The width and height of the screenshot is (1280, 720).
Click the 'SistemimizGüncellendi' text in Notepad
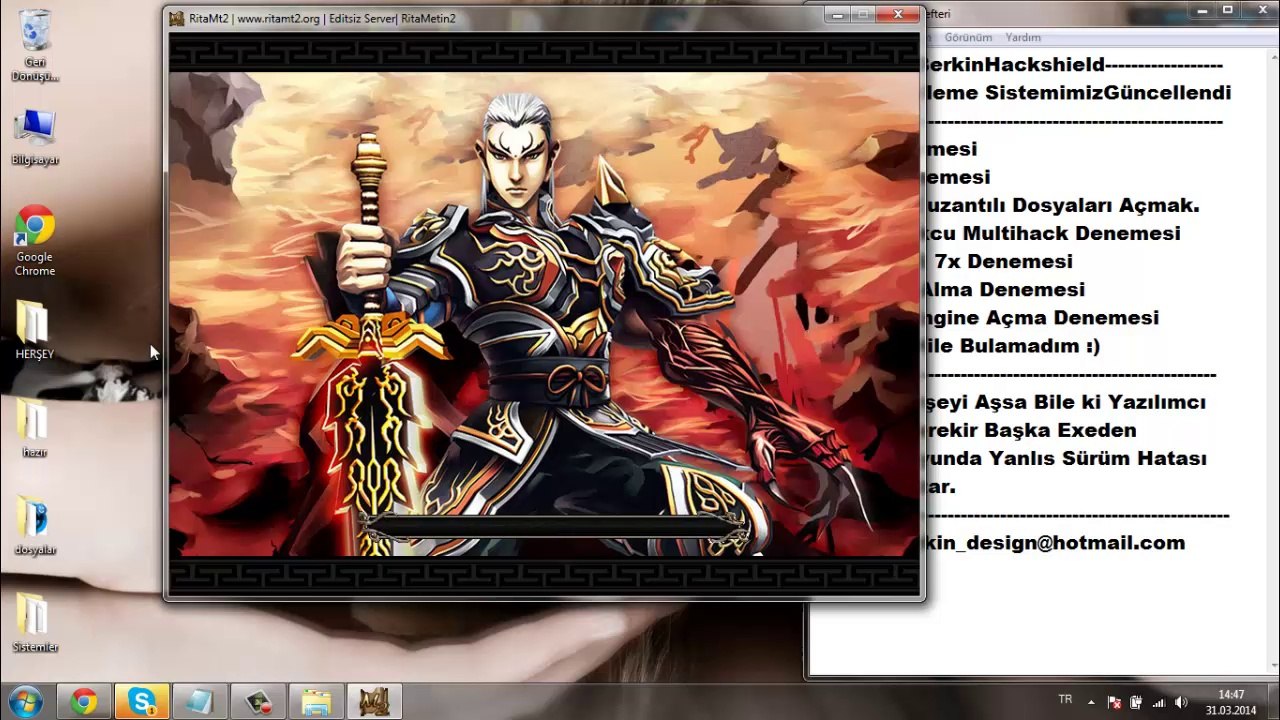[x=1108, y=93]
